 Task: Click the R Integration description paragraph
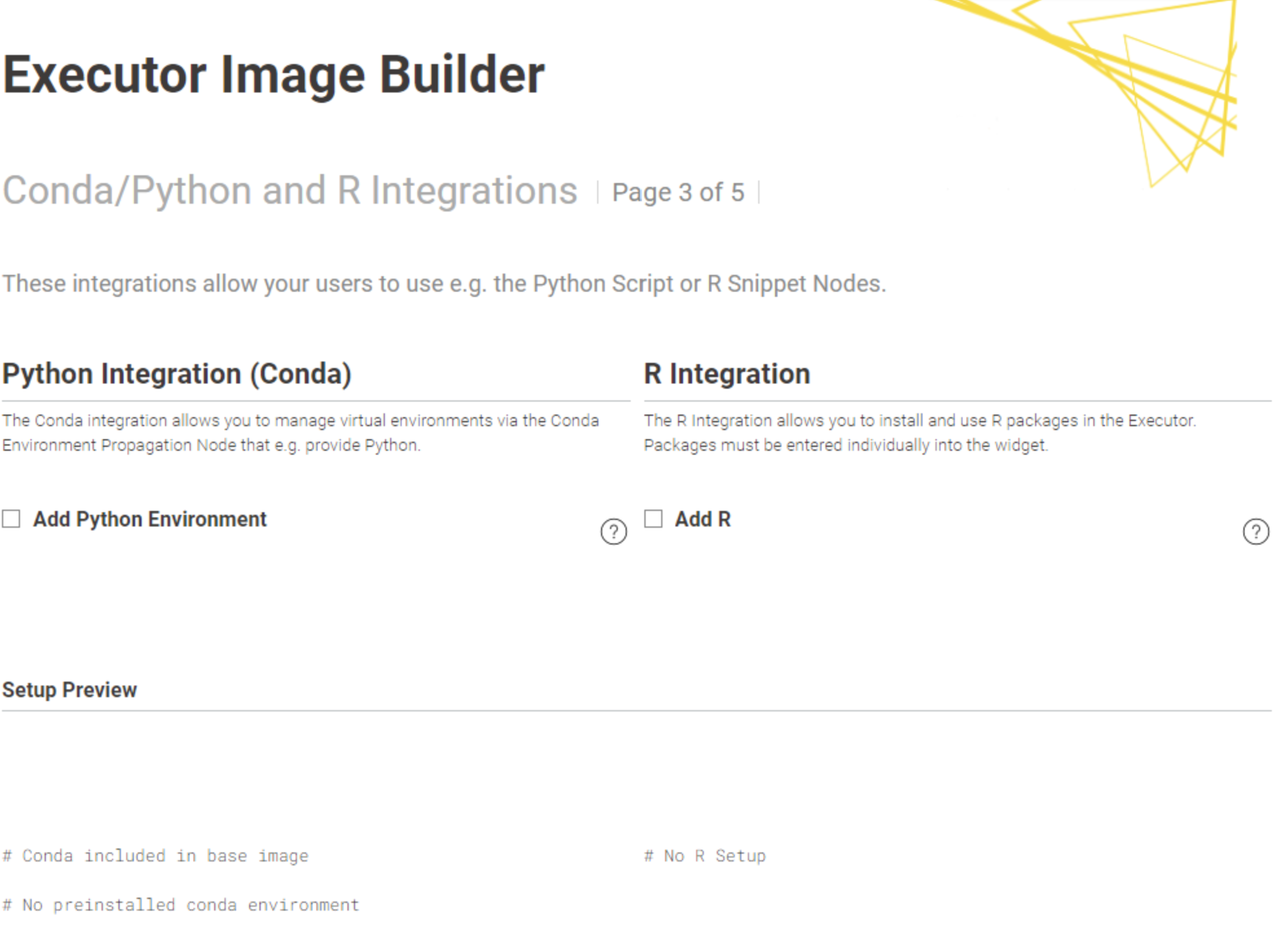click(x=919, y=433)
